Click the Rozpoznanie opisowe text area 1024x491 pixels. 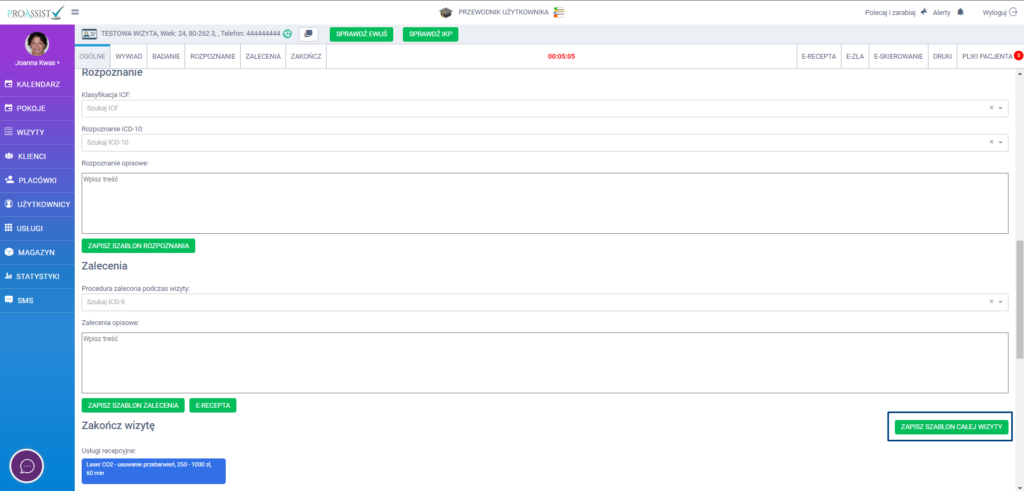tap(544, 203)
